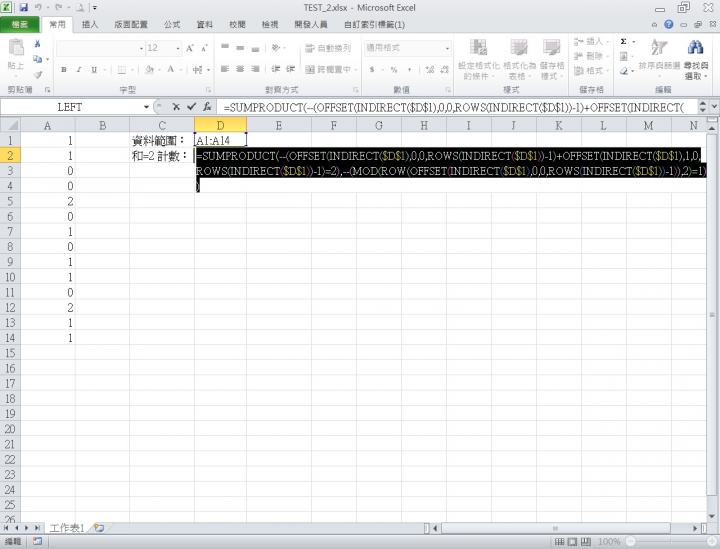
Task: Click the Format Painter brush icon
Action: (38, 74)
